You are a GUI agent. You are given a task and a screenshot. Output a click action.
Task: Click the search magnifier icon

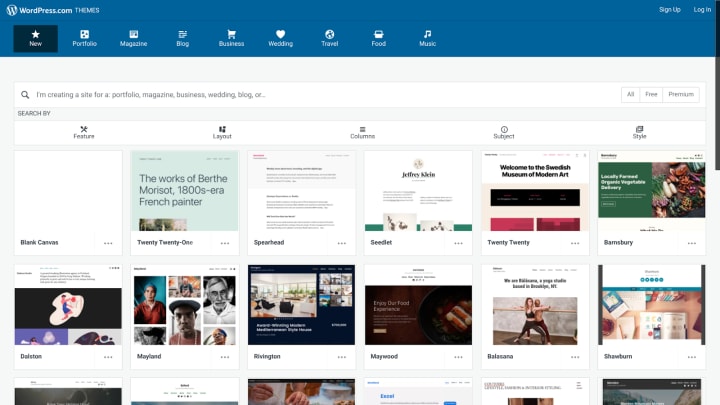25,95
